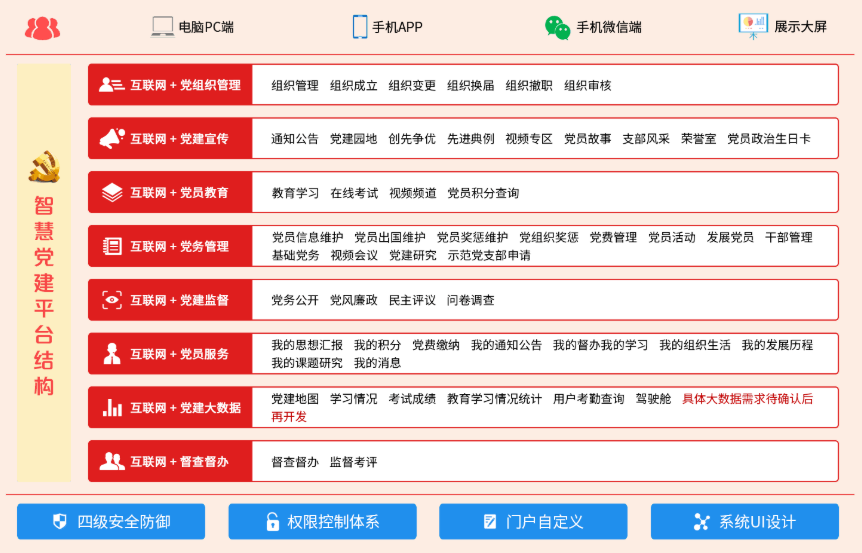Click the 发展党员 item

(x=730, y=237)
